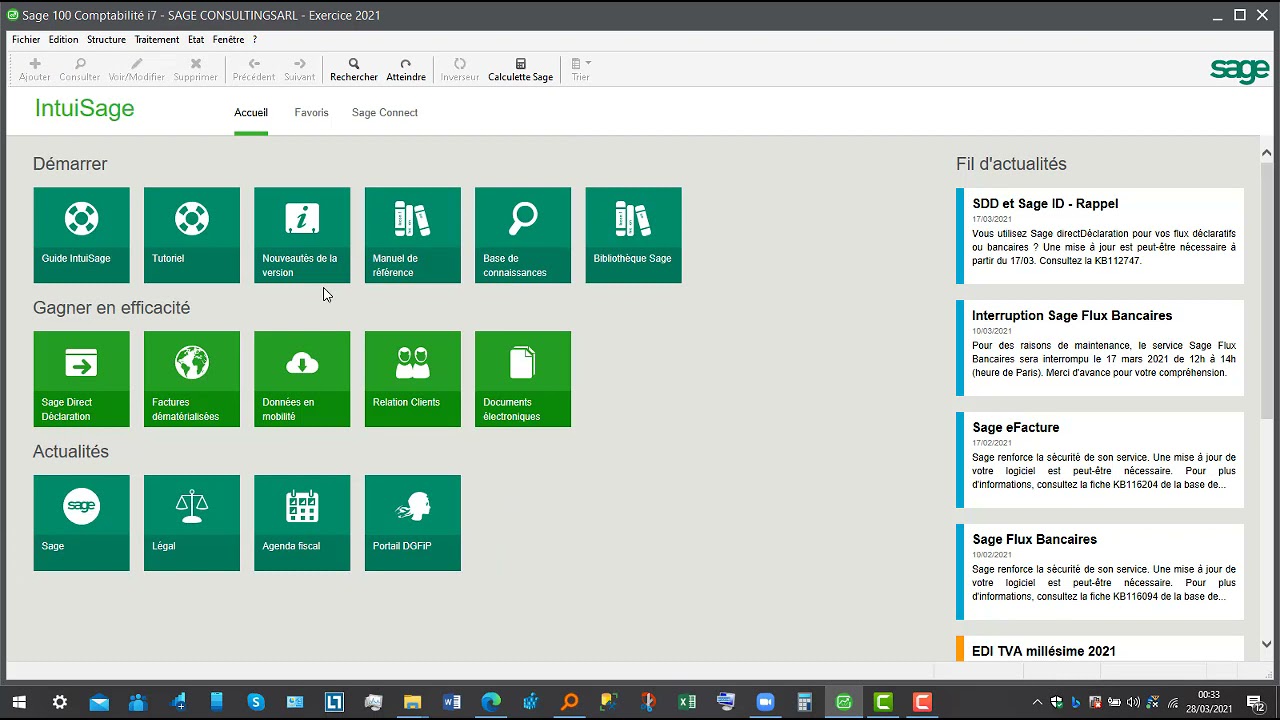
Task: Open Zoom from the taskbar
Action: pos(765,702)
